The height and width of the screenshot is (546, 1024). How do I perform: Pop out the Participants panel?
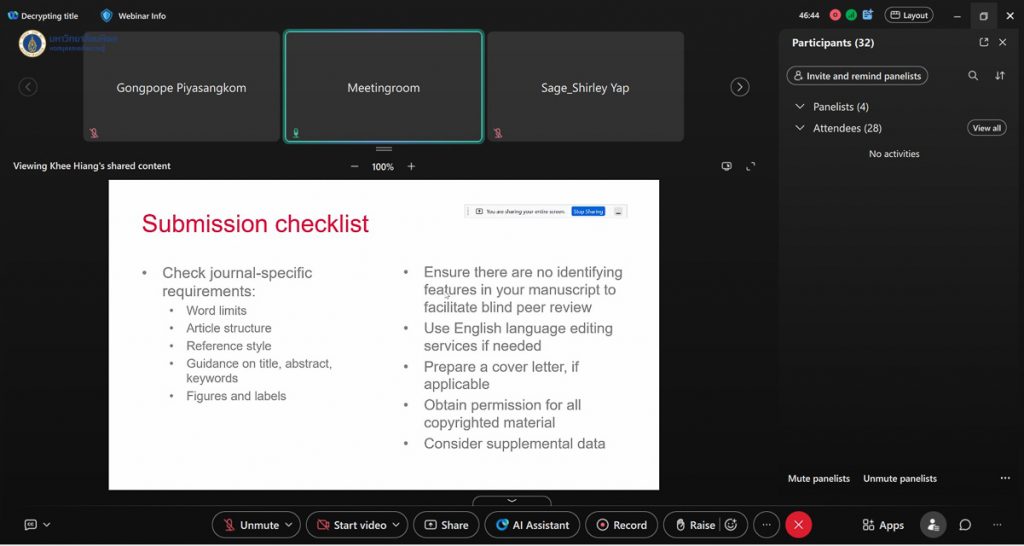click(984, 43)
